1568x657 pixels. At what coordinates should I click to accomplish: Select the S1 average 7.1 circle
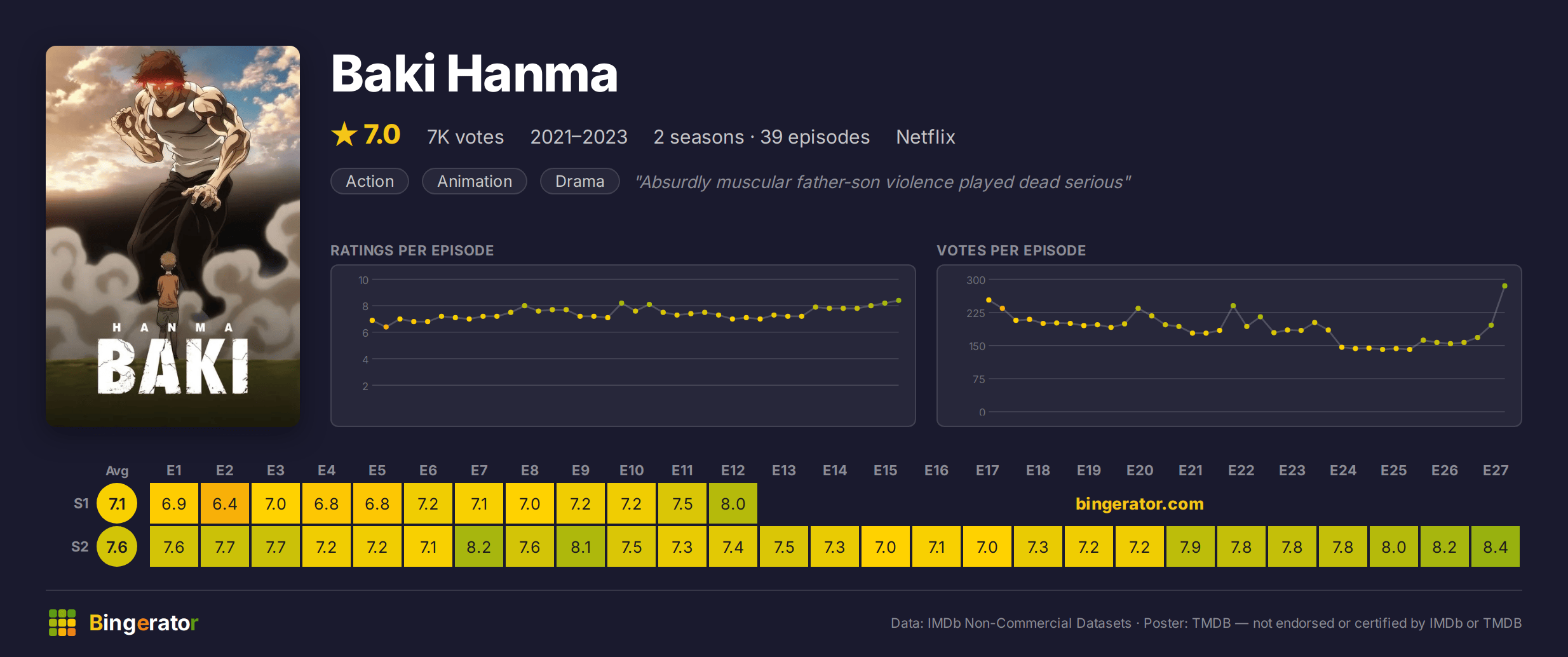[117, 504]
